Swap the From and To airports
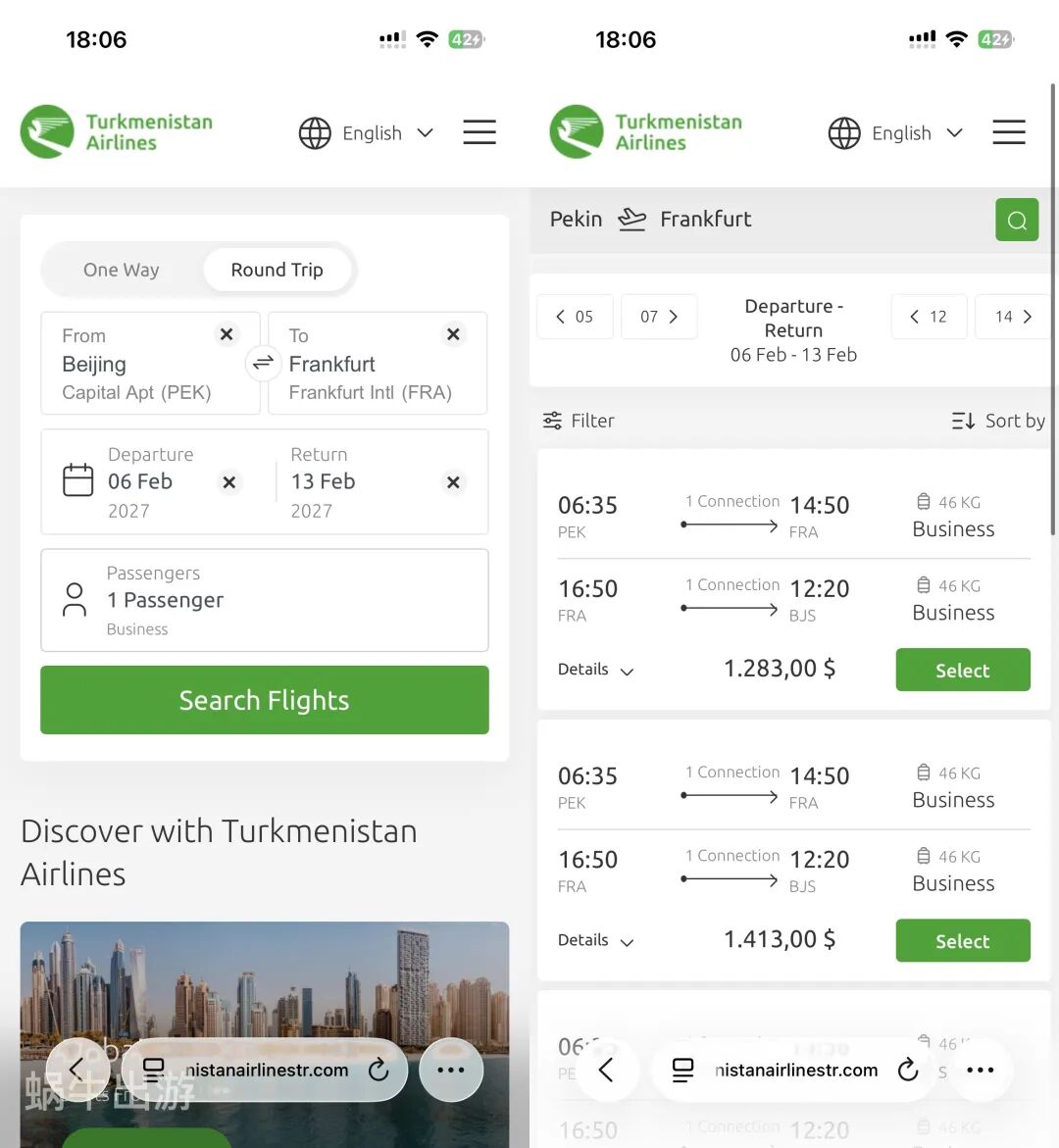 coord(263,363)
